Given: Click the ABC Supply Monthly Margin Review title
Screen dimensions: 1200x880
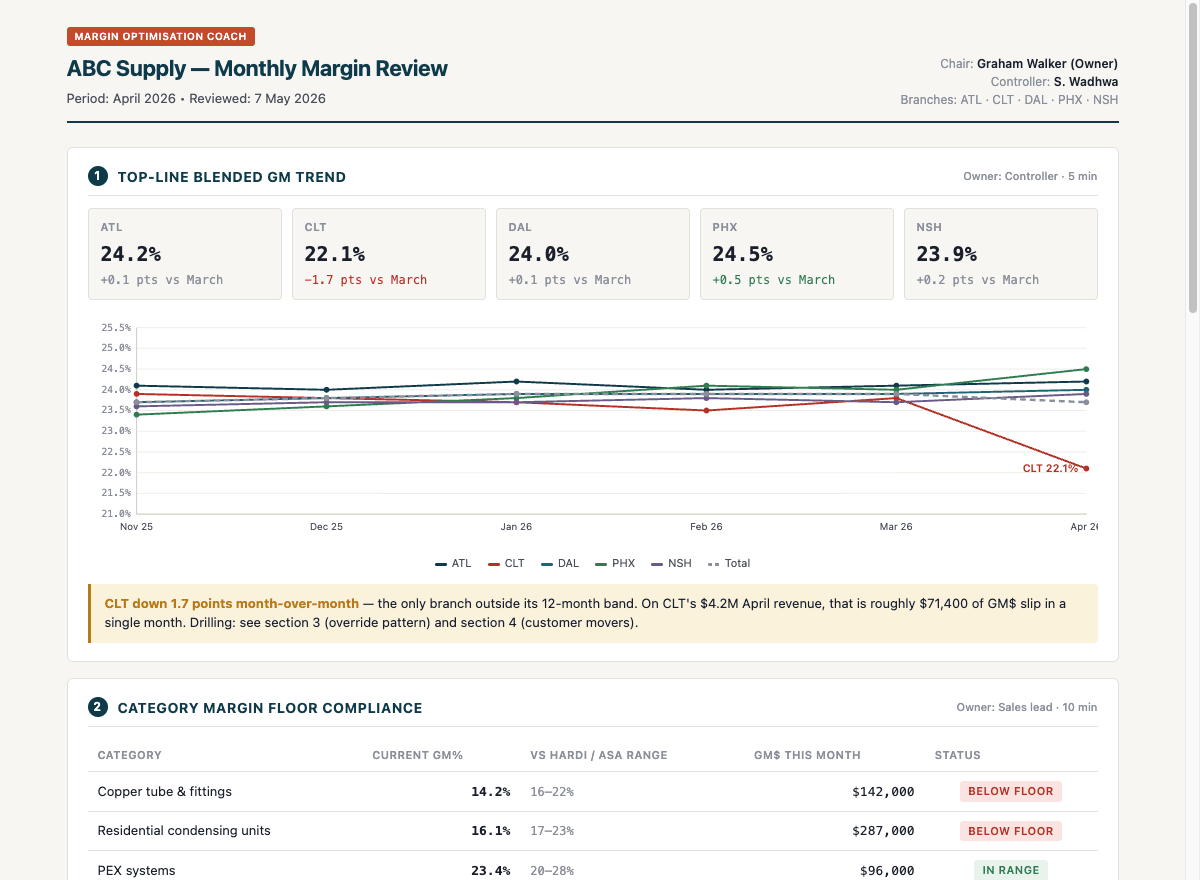Looking at the screenshot, I should (257, 69).
